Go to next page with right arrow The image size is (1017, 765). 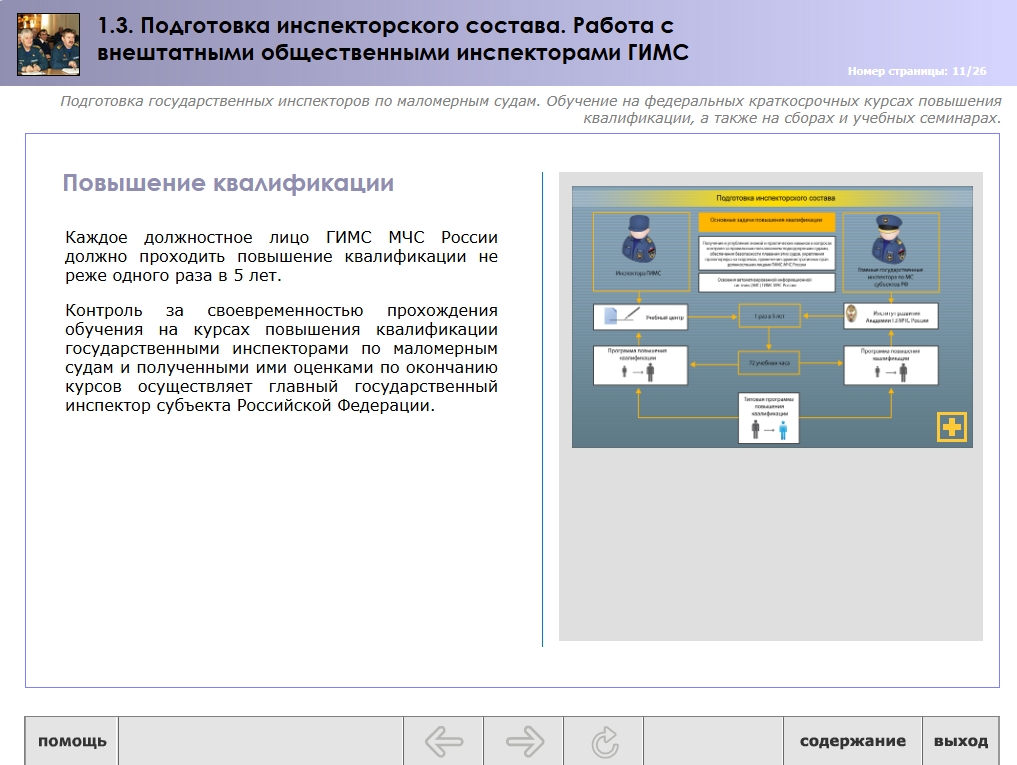point(524,741)
